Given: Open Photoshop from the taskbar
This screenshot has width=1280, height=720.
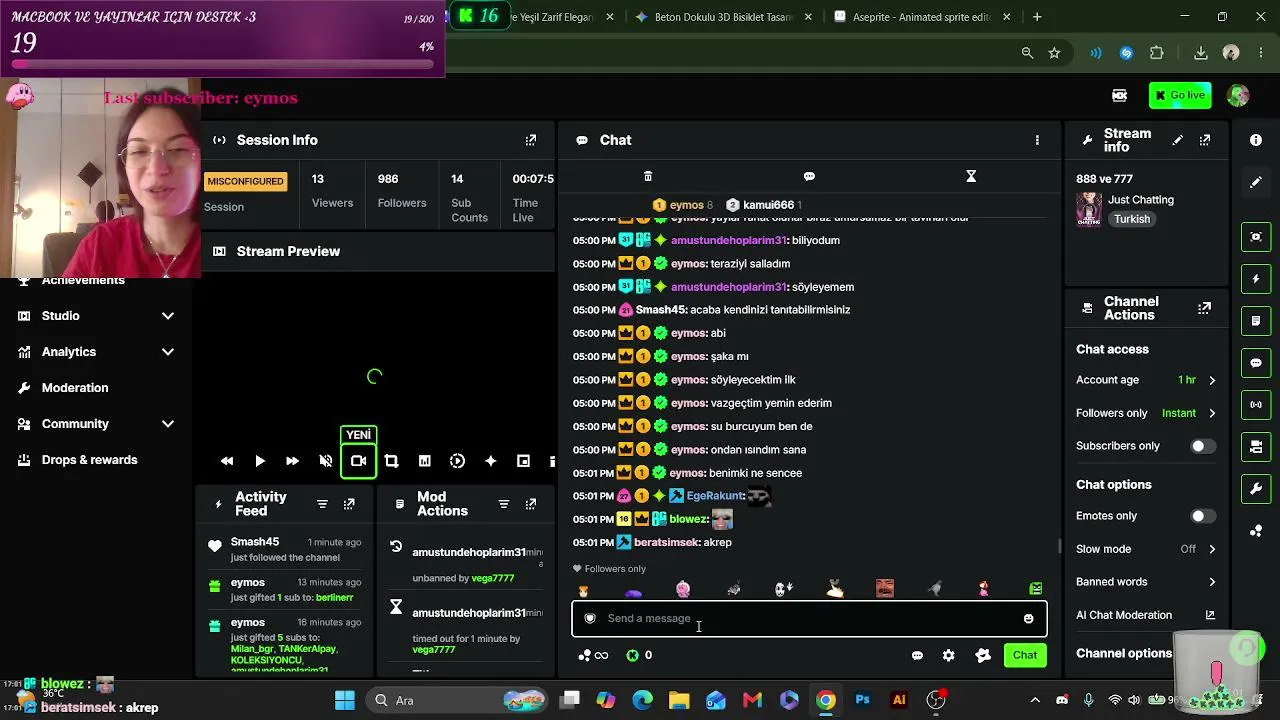Looking at the screenshot, I should coord(862,700).
